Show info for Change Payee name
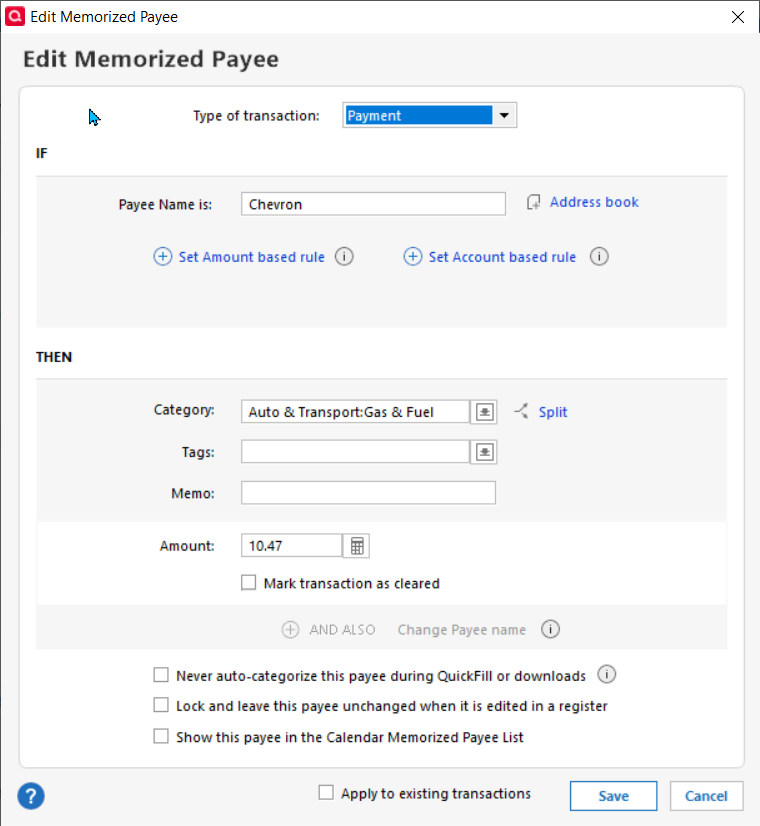The height and width of the screenshot is (826, 760). click(550, 629)
